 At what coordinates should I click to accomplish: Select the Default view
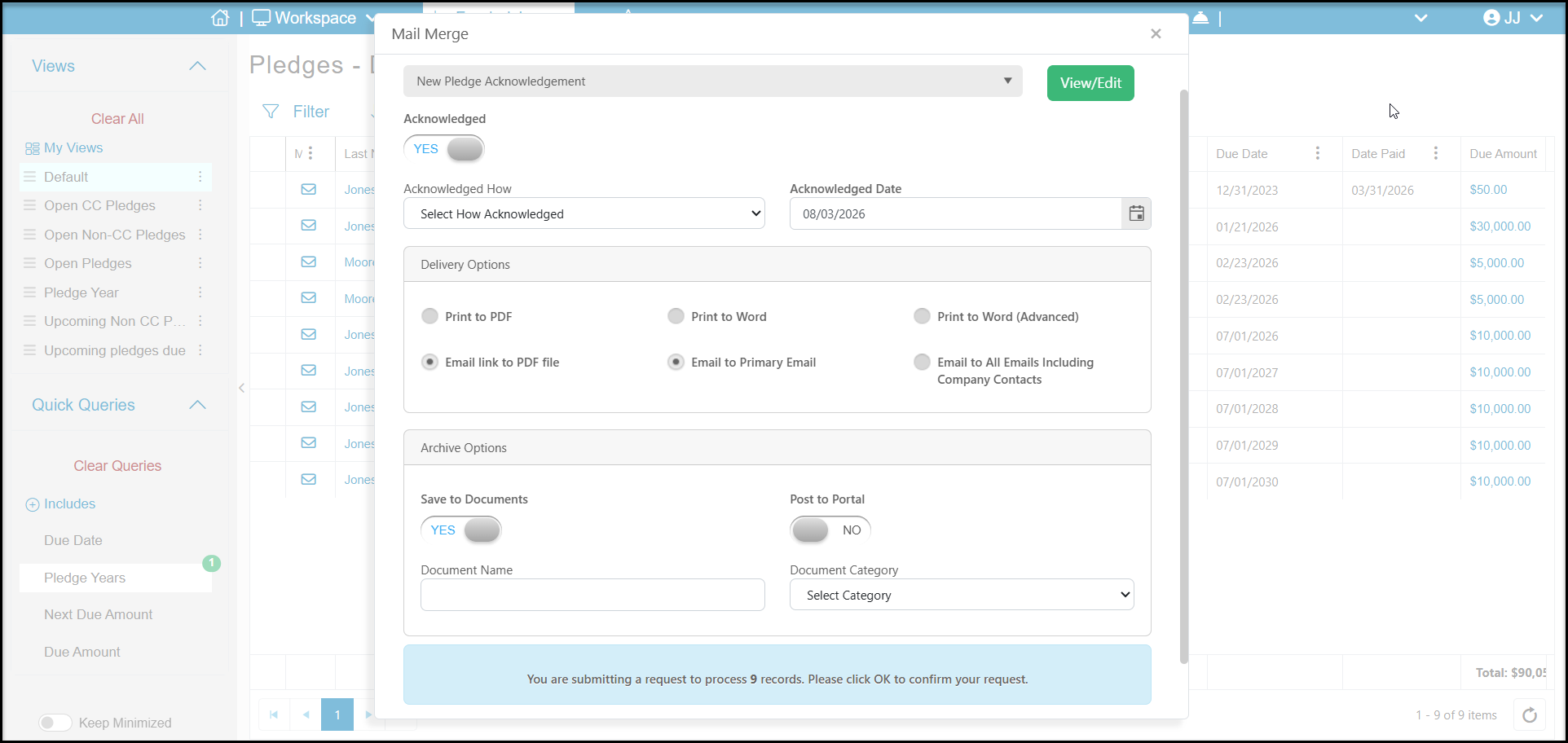116,177
